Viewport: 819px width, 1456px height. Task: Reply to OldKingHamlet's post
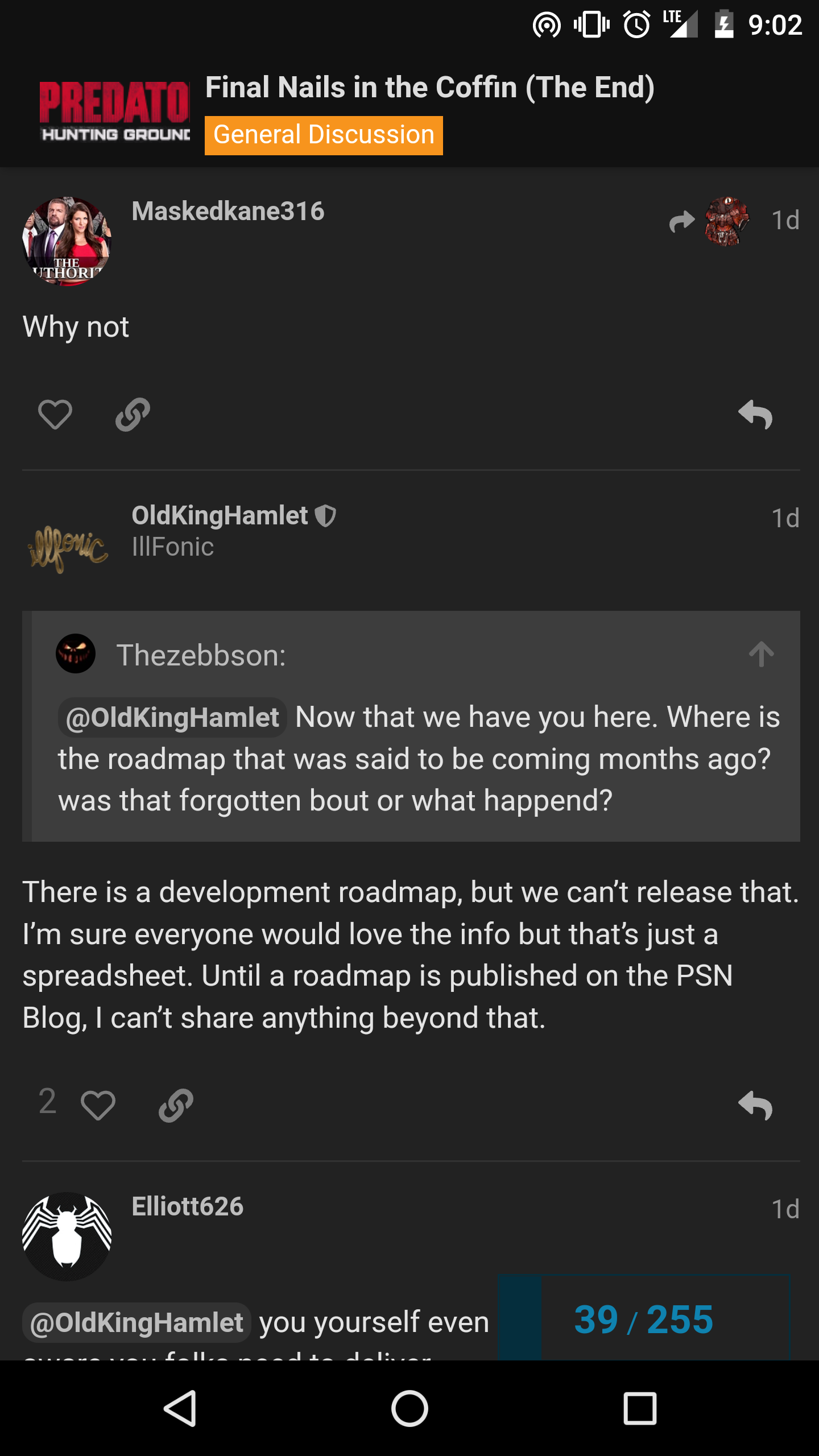[755, 1105]
